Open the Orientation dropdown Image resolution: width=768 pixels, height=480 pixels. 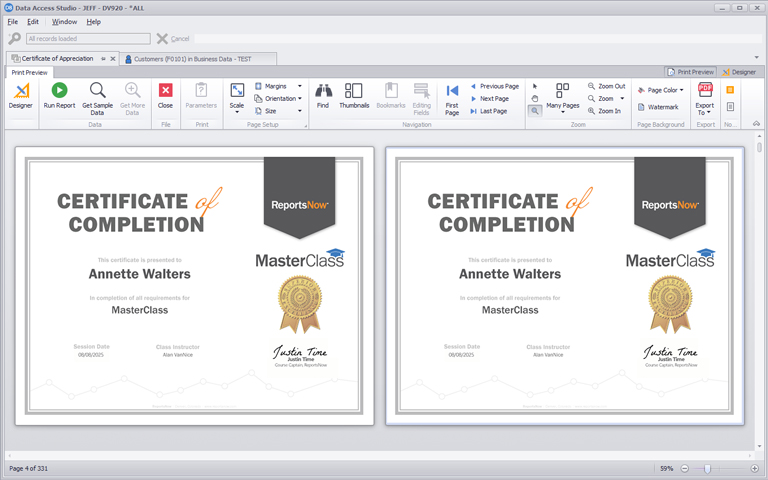(x=282, y=98)
